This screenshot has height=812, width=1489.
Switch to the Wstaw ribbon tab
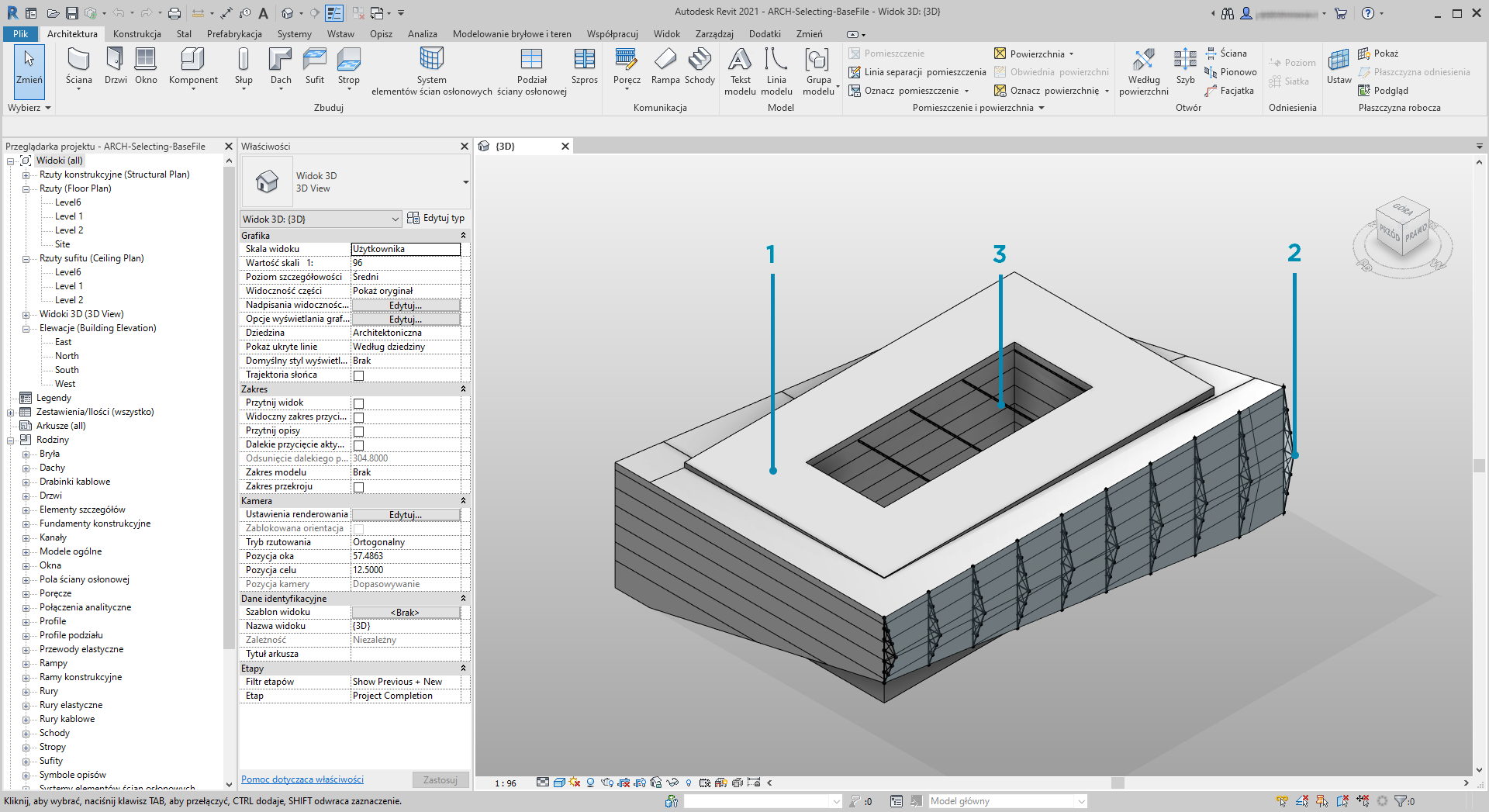click(340, 33)
